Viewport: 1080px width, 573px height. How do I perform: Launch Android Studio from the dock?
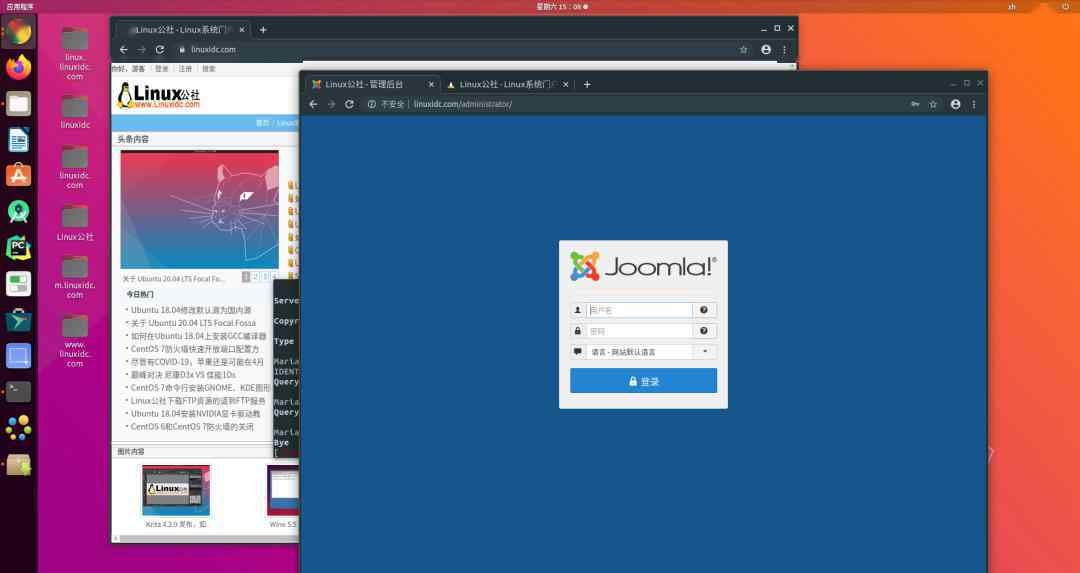(x=19, y=211)
